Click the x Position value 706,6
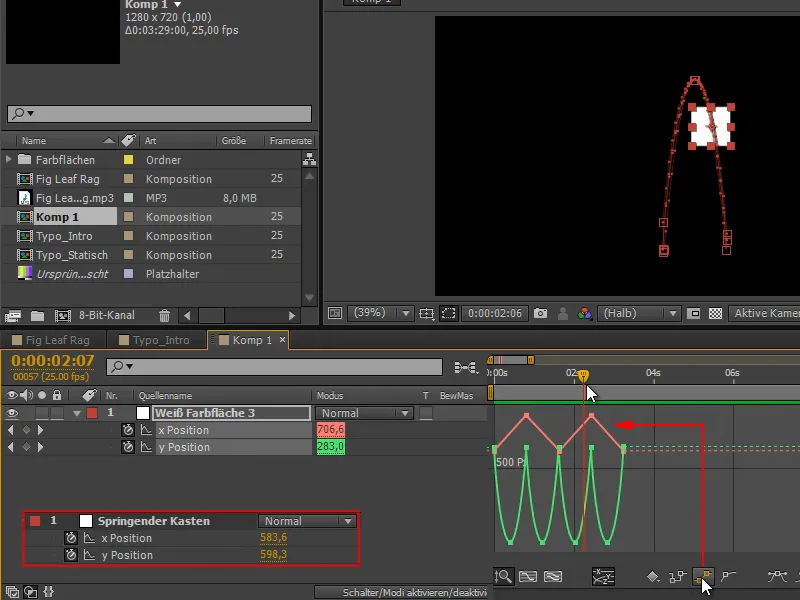 pyautogui.click(x=331, y=430)
